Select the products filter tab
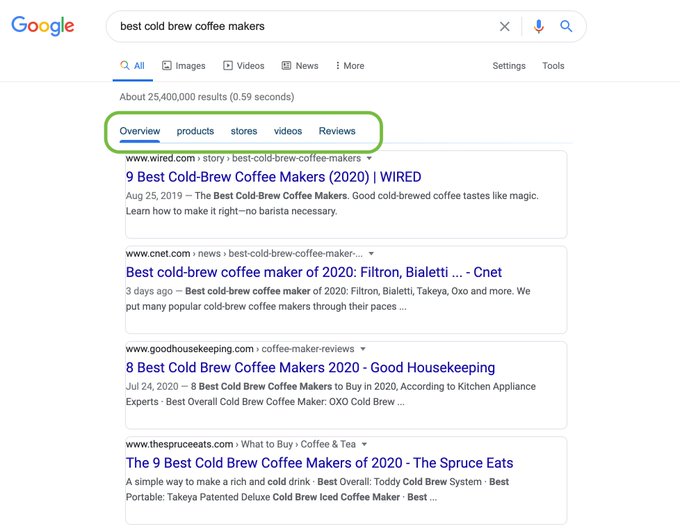 195,131
